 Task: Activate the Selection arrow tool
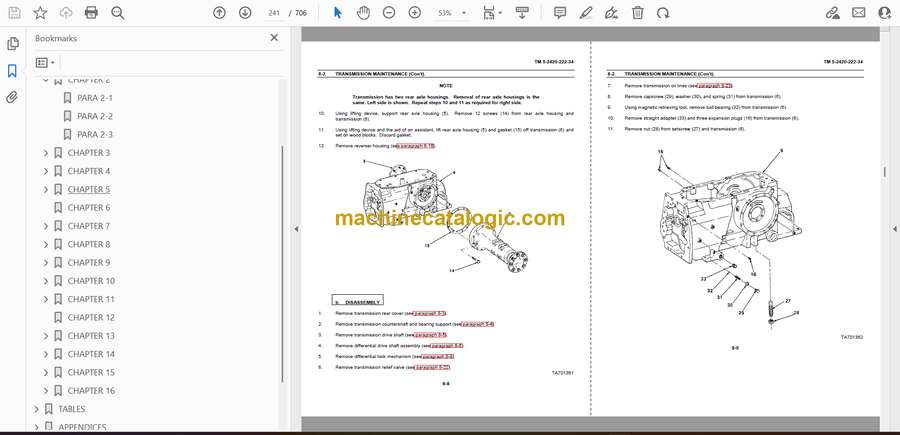[x=338, y=13]
